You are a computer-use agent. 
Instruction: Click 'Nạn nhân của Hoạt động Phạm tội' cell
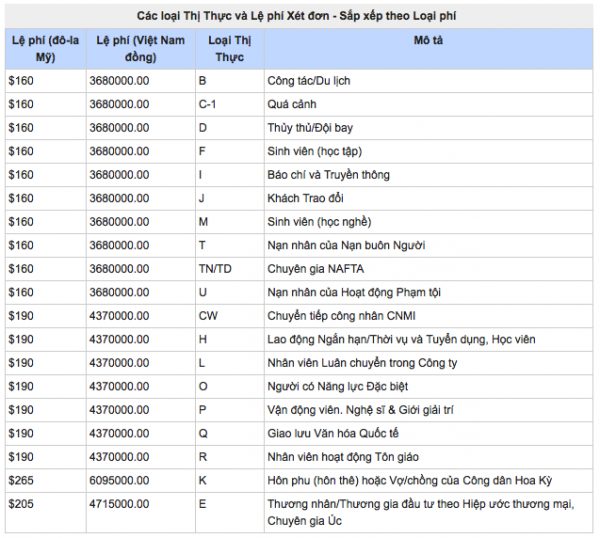click(429, 292)
